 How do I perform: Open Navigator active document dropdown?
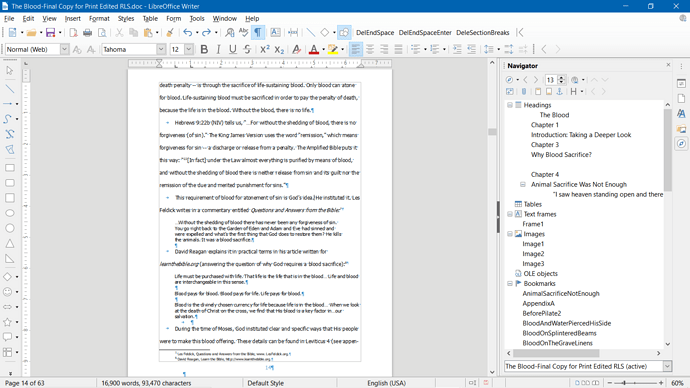tap(667, 366)
